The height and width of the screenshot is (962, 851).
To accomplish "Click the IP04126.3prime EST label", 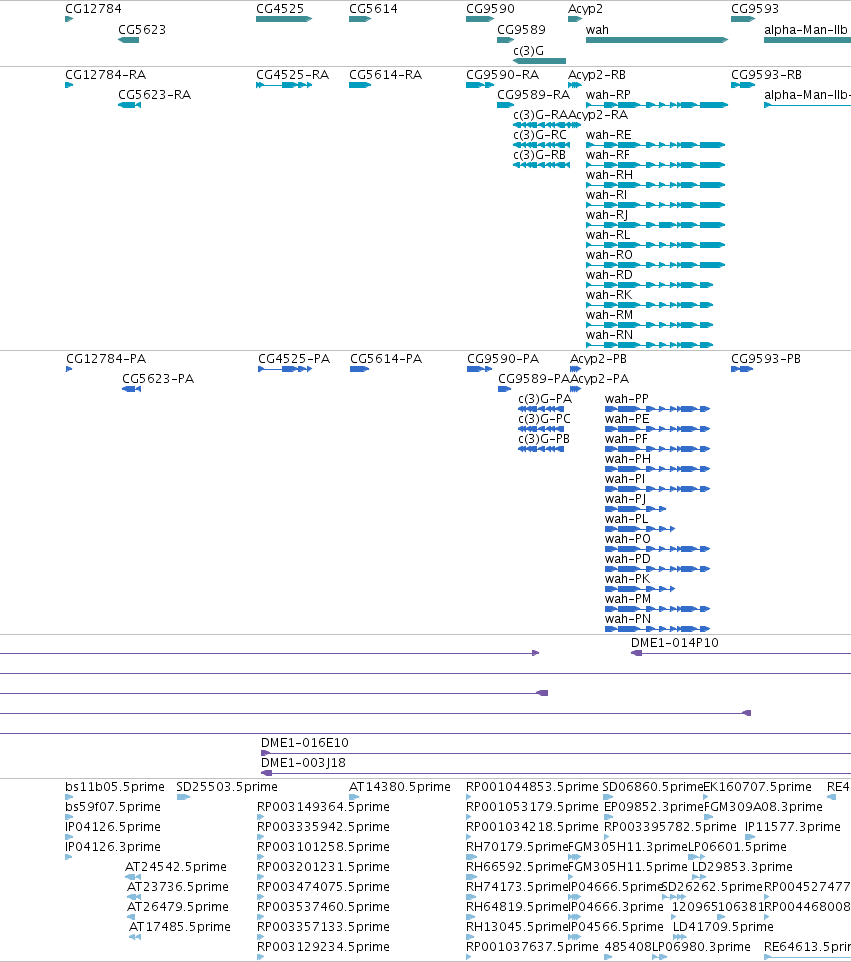I will 113,846.
